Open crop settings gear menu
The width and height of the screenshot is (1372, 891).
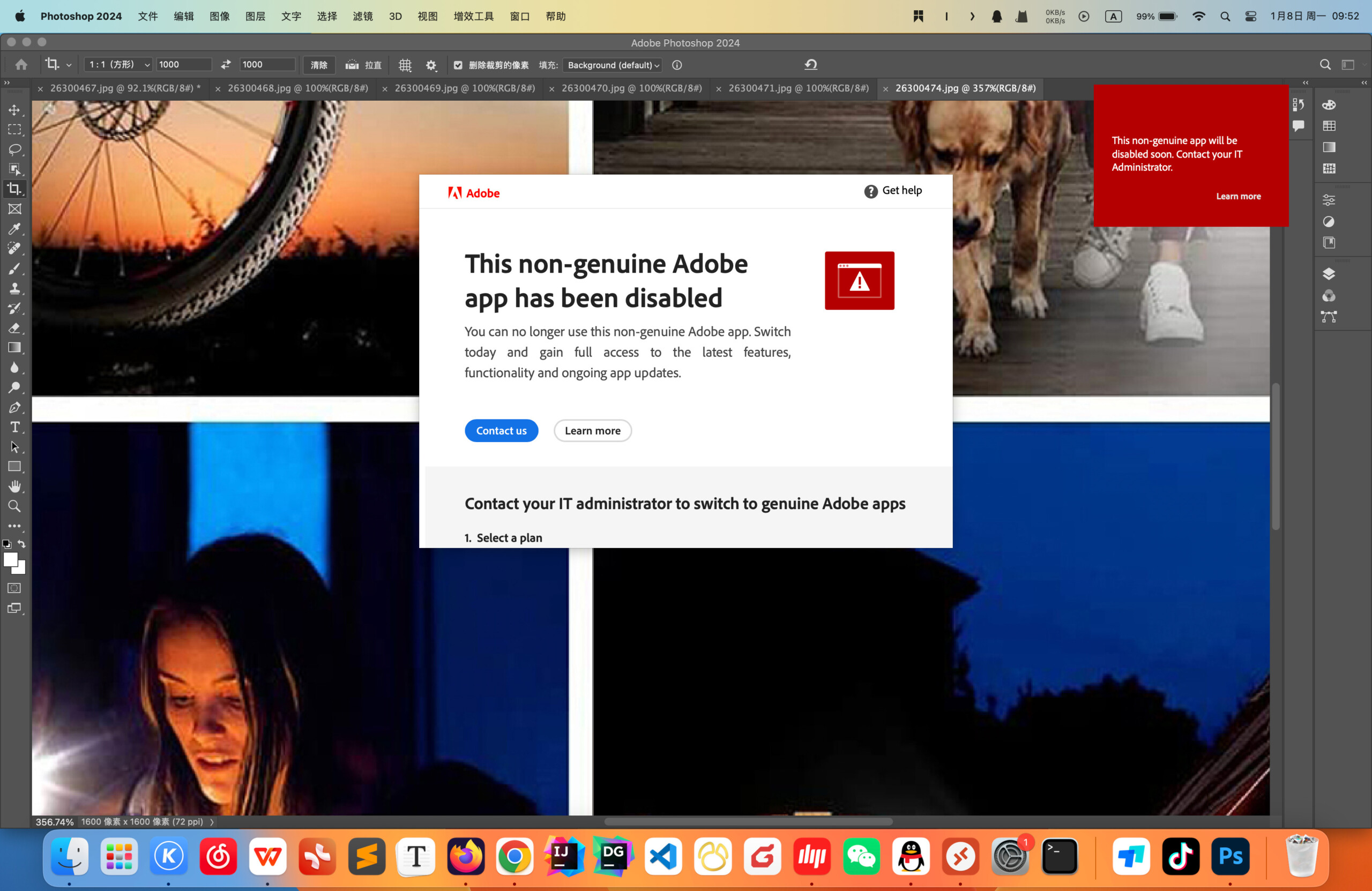click(431, 65)
